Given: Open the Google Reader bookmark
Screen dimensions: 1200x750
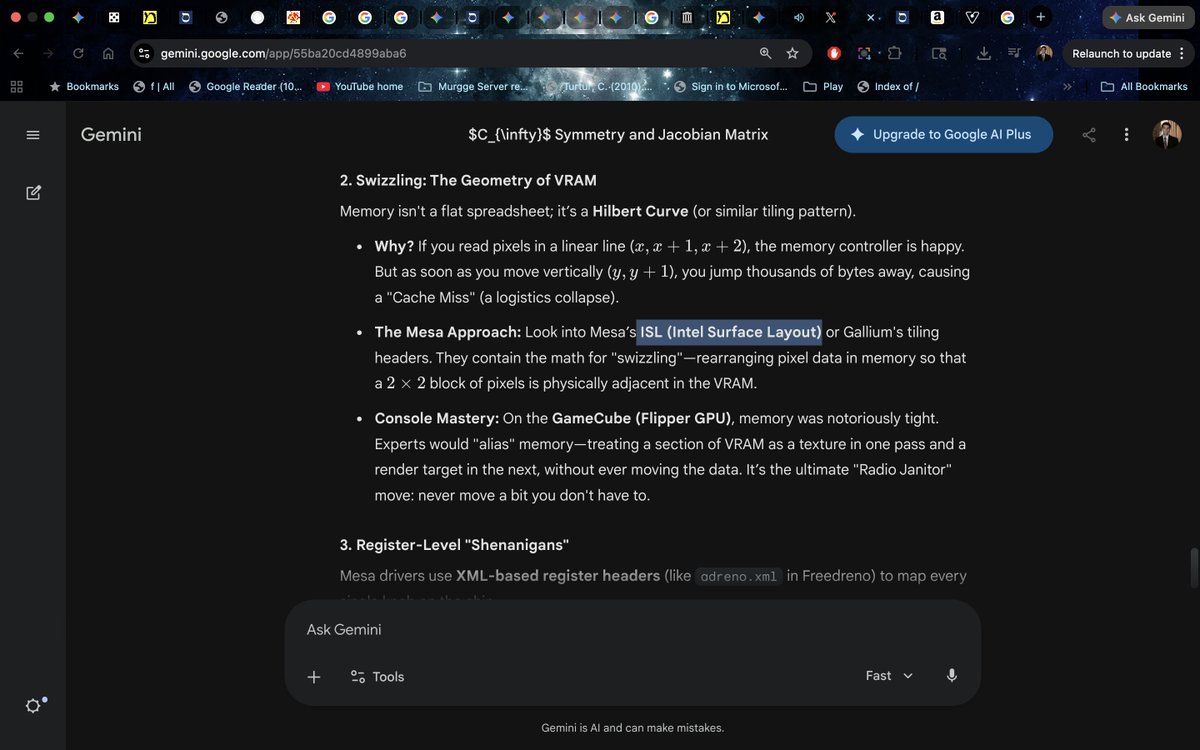Looking at the screenshot, I should coord(245,87).
